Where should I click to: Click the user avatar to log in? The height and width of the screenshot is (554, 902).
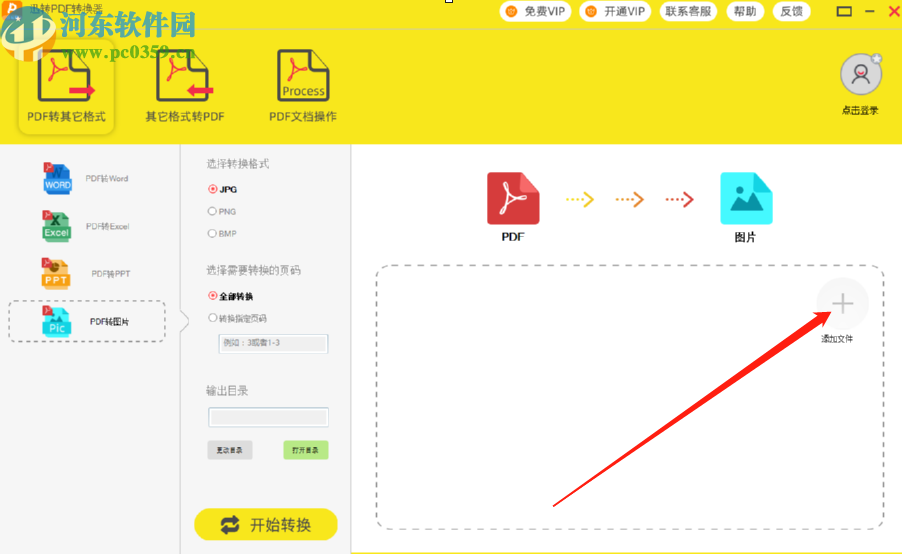[861, 74]
